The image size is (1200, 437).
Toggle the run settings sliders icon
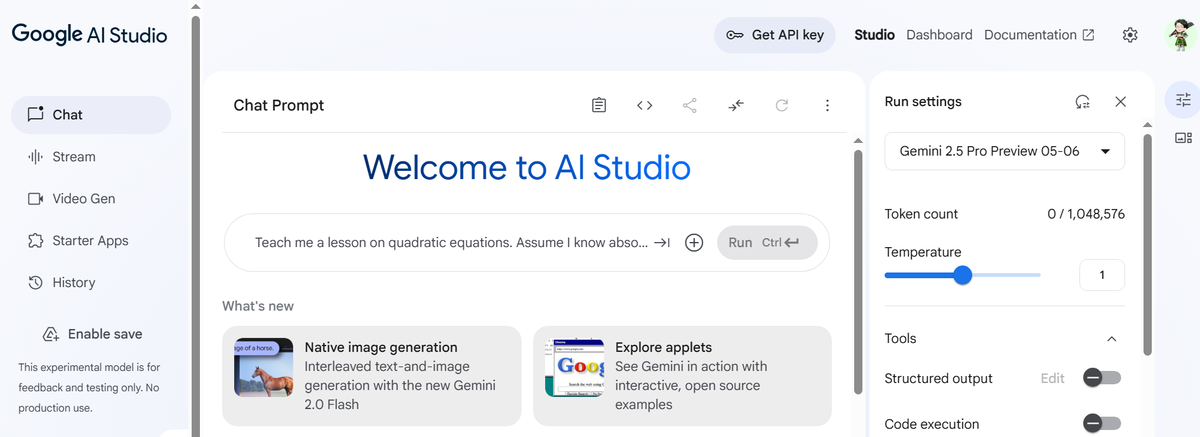pyautogui.click(x=1184, y=99)
